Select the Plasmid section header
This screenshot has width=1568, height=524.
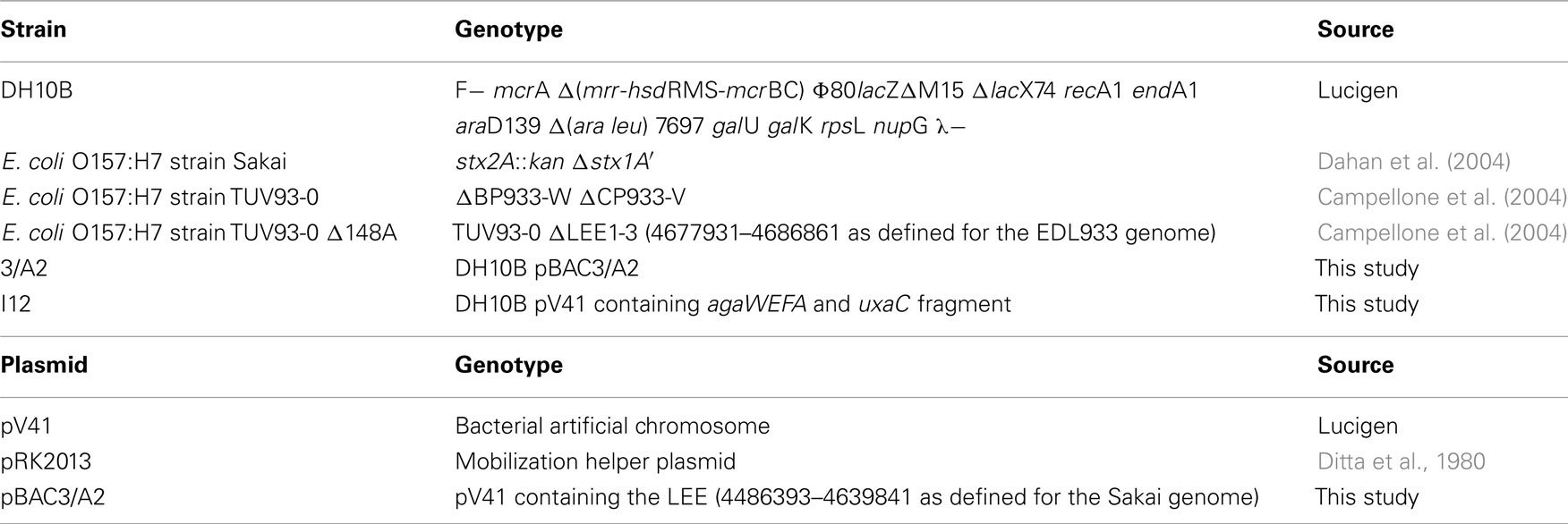44,365
